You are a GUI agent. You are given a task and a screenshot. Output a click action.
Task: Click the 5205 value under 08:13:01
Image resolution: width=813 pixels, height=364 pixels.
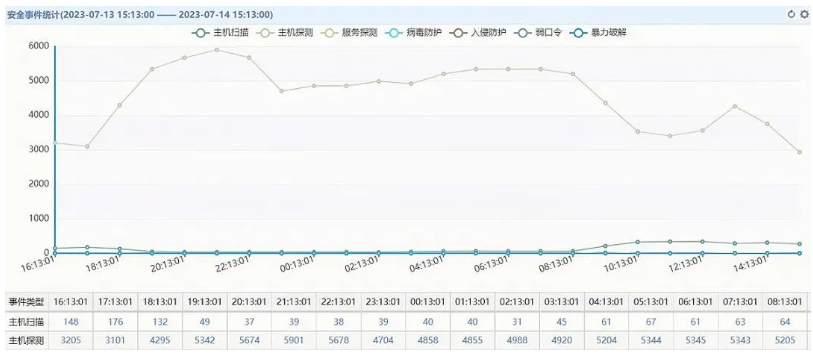point(785,341)
